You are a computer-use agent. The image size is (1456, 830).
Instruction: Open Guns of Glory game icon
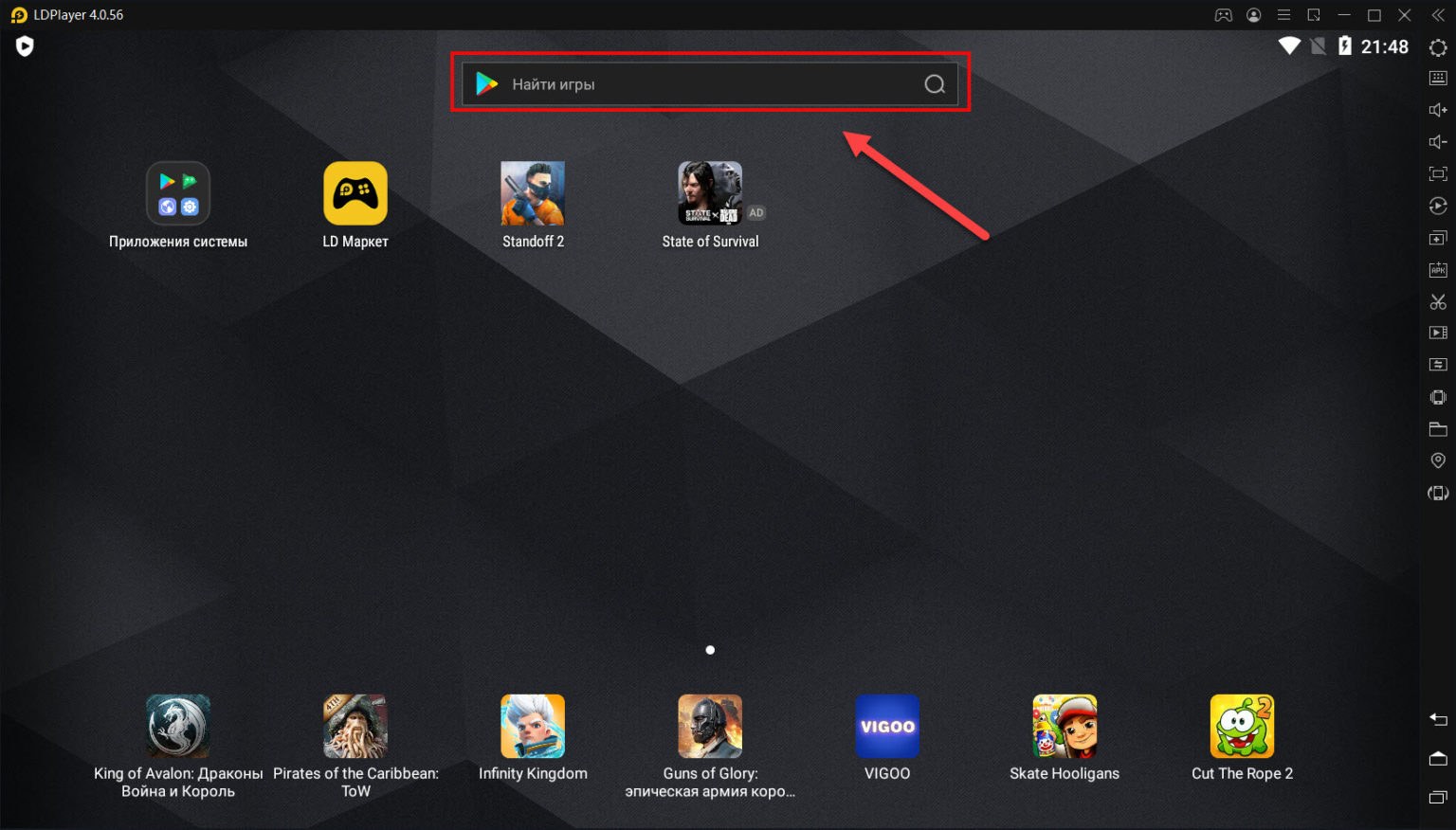click(710, 726)
